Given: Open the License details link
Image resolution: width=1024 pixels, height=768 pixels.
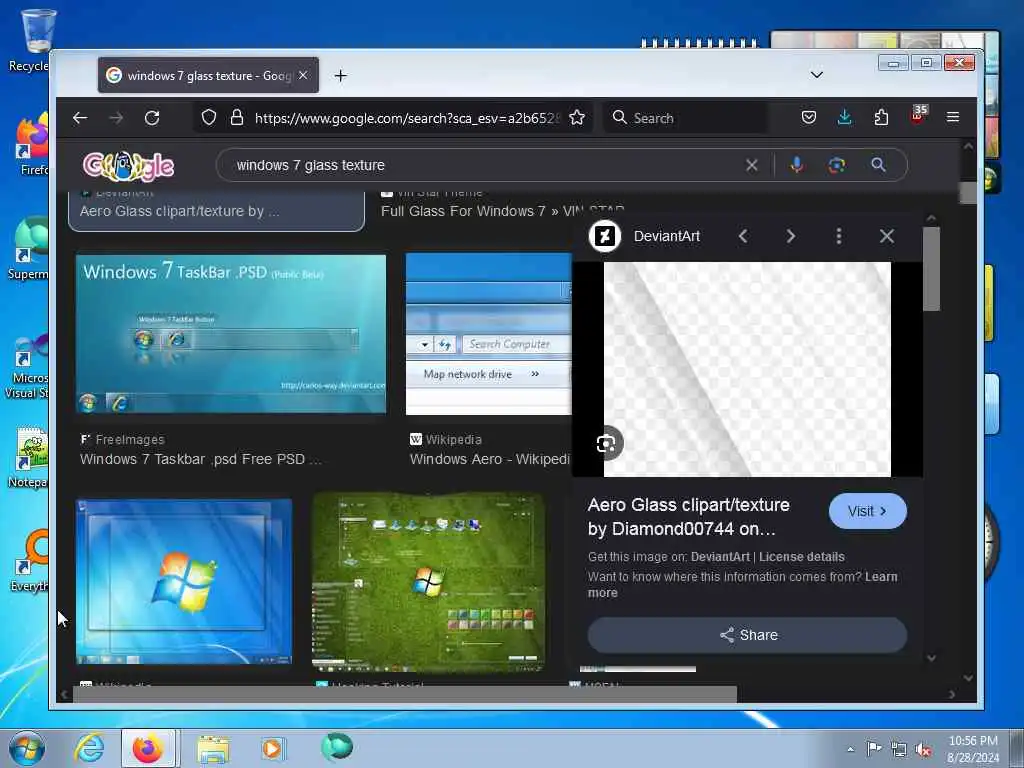Looking at the screenshot, I should pos(801,557).
